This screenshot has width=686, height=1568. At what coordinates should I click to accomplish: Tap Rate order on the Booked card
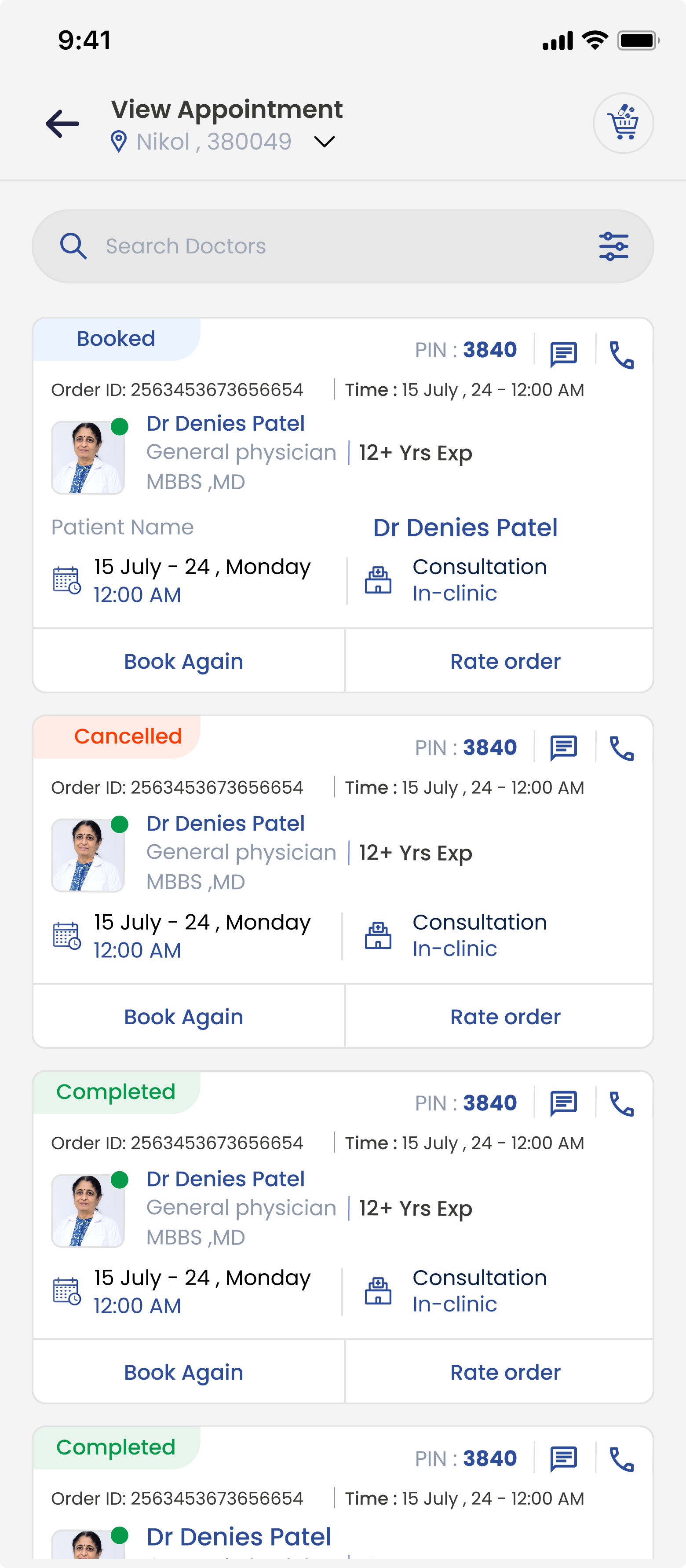[505, 661]
